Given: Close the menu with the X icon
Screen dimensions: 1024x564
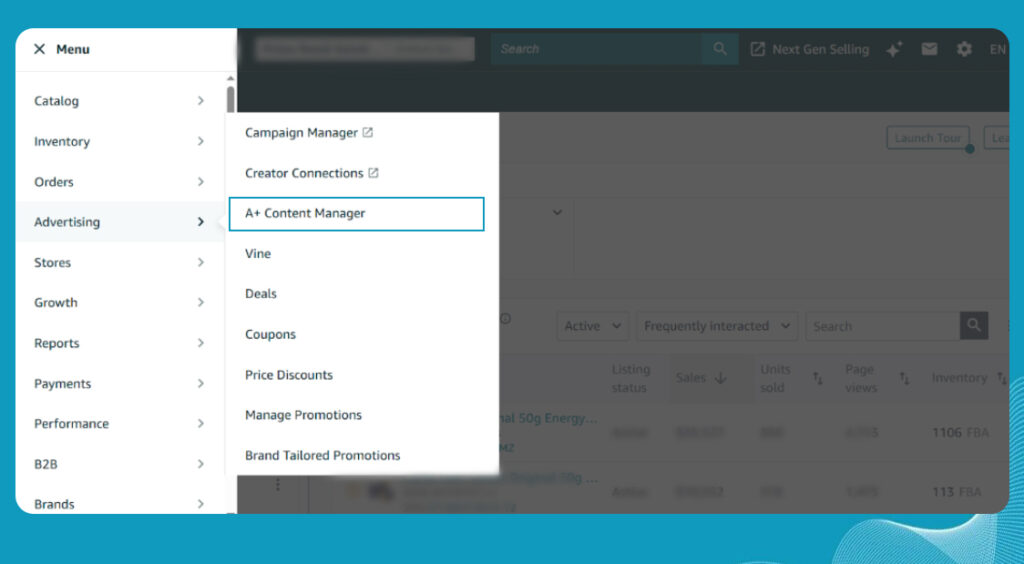Looking at the screenshot, I should coord(40,49).
